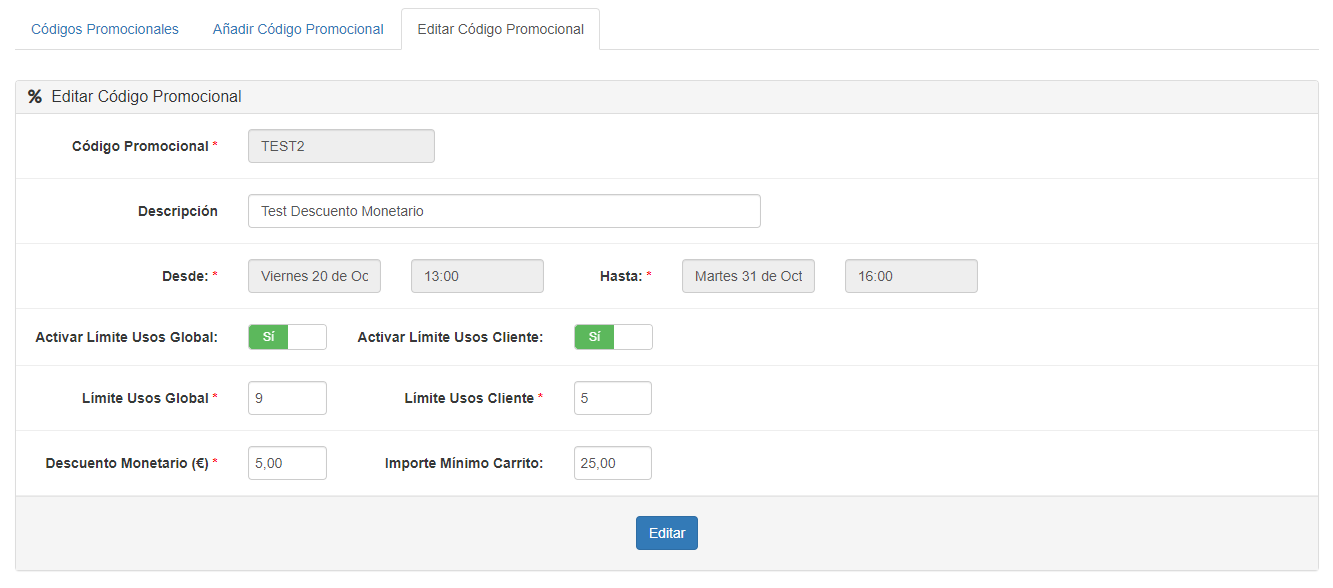Open the Desde date picker field

[x=314, y=276]
